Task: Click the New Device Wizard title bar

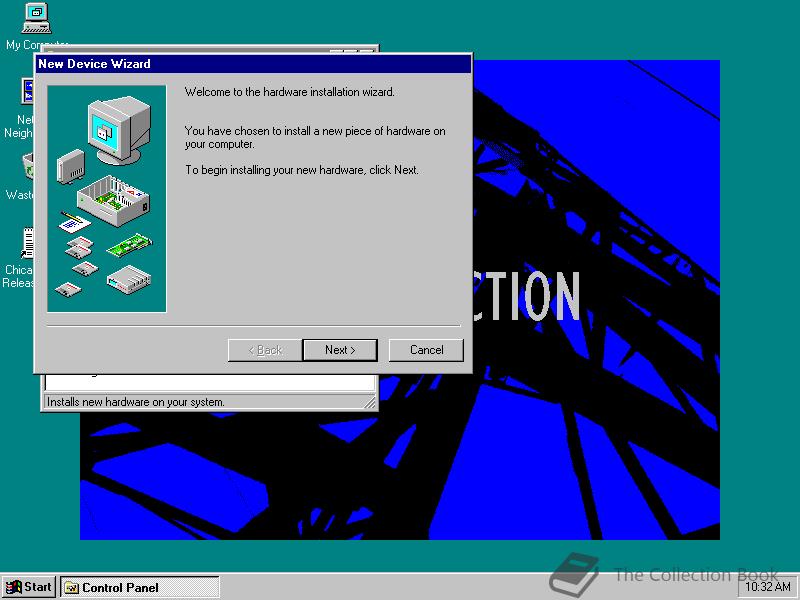Action: pyautogui.click(x=253, y=64)
